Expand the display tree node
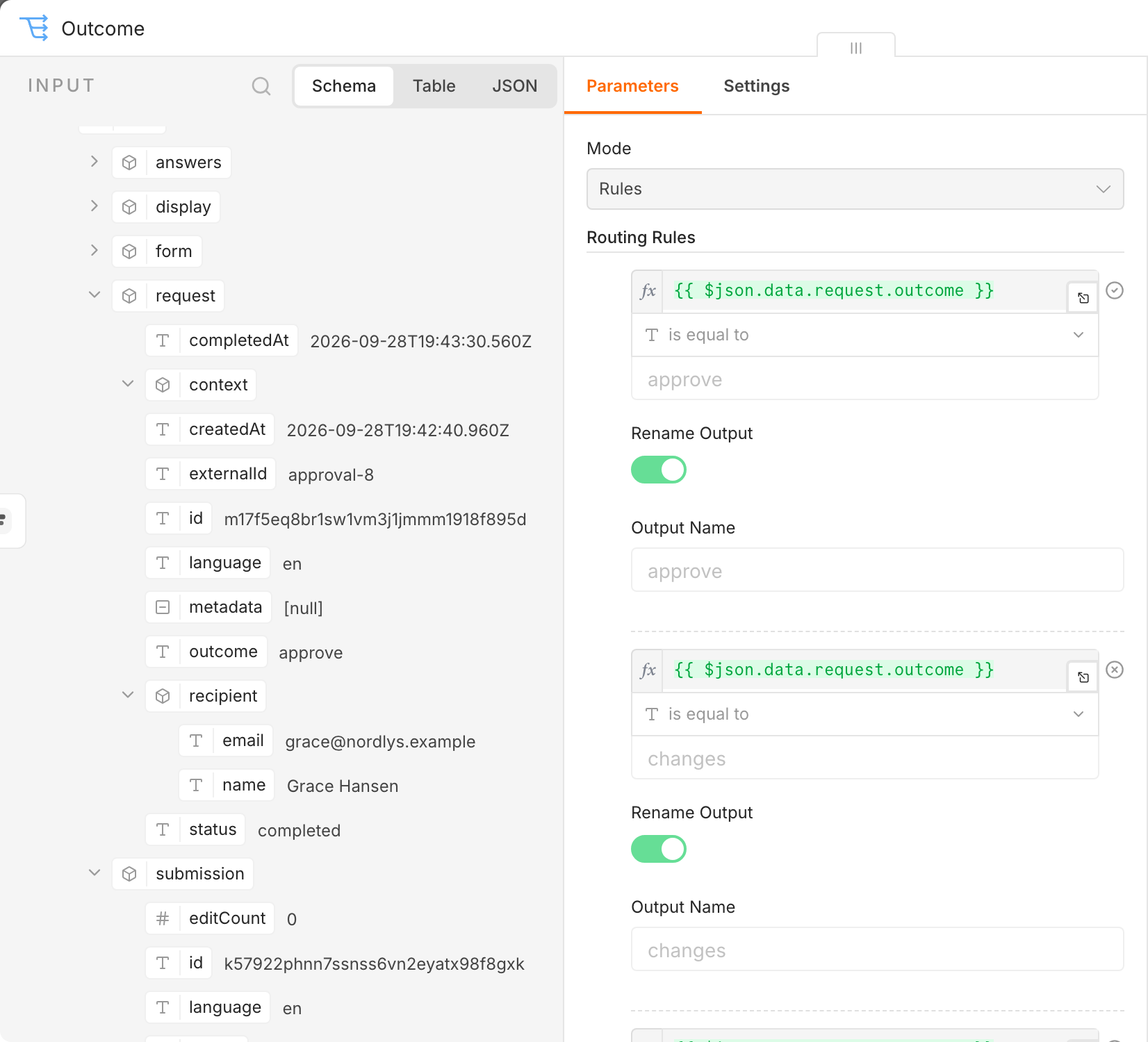 click(x=95, y=206)
